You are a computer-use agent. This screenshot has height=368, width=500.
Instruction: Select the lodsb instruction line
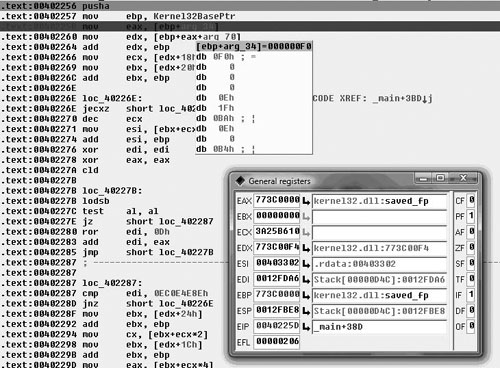pos(96,201)
